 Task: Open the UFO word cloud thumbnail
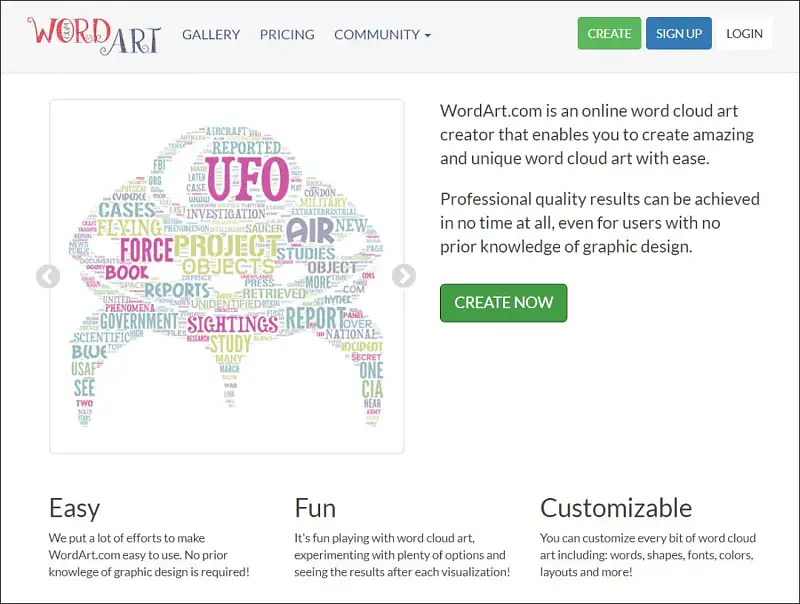[227, 276]
